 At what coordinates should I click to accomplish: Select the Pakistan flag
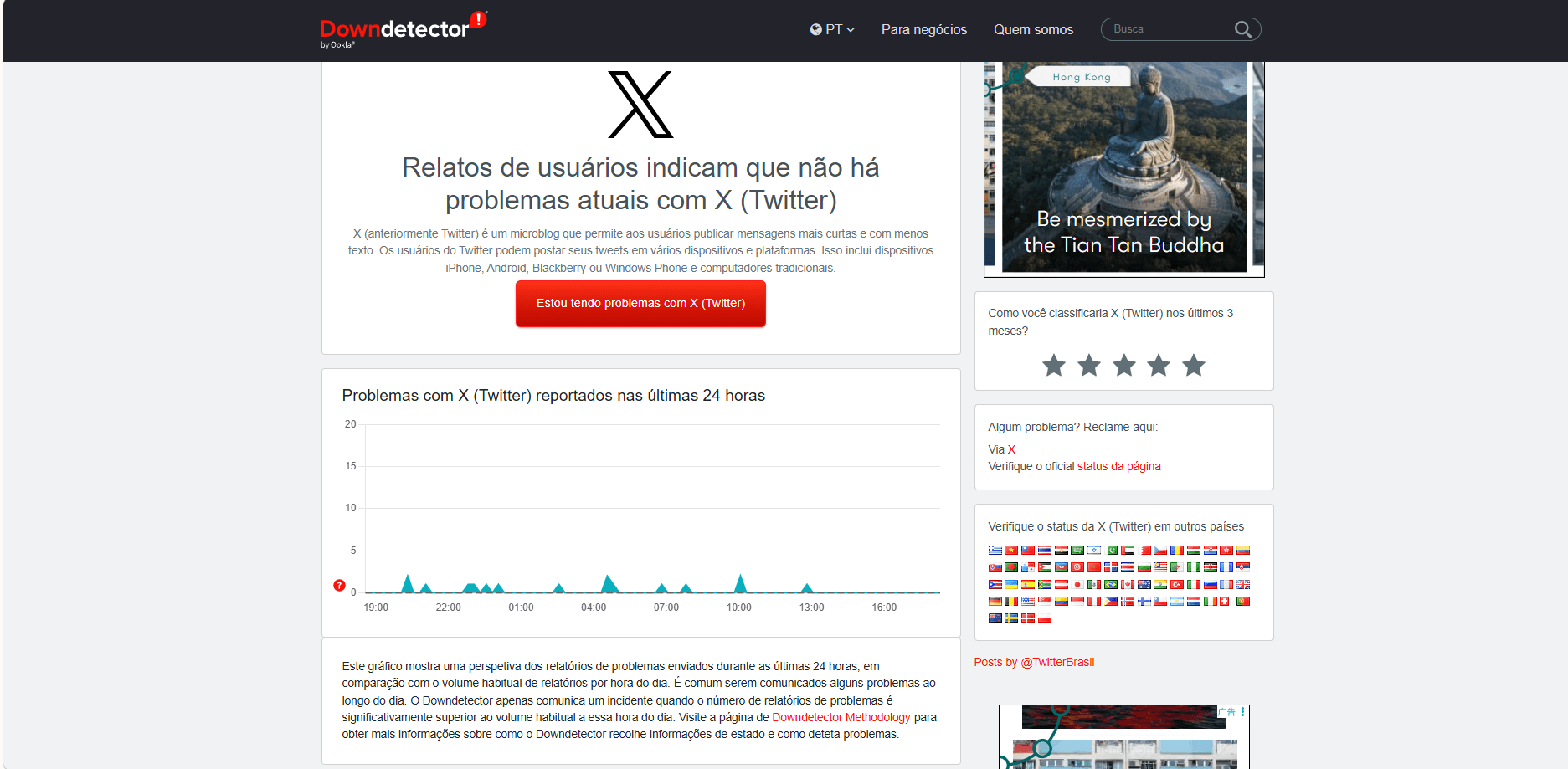pyautogui.click(x=1111, y=551)
